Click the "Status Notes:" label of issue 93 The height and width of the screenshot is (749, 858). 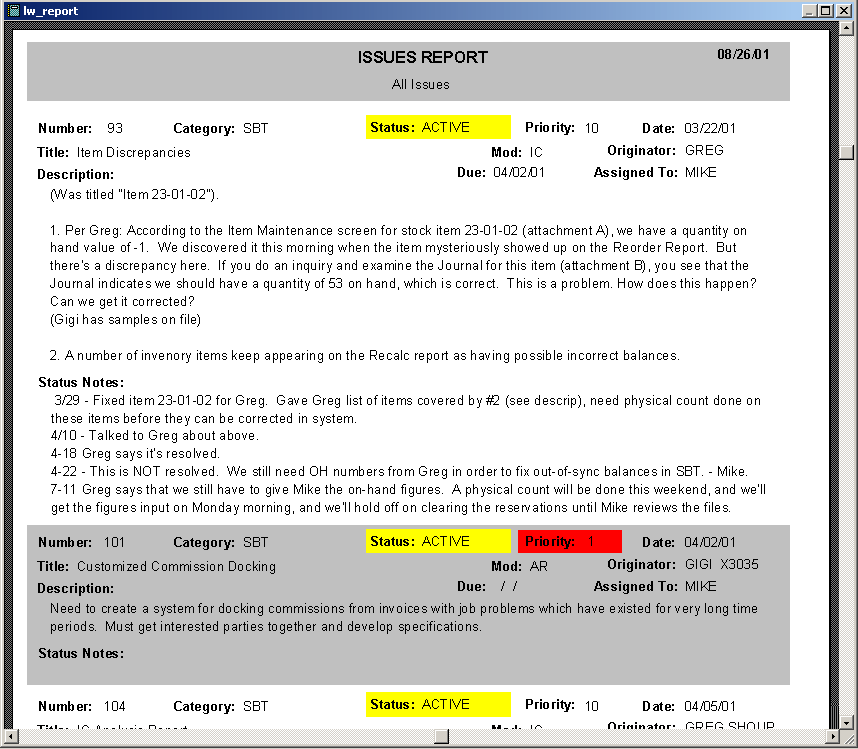click(81, 382)
